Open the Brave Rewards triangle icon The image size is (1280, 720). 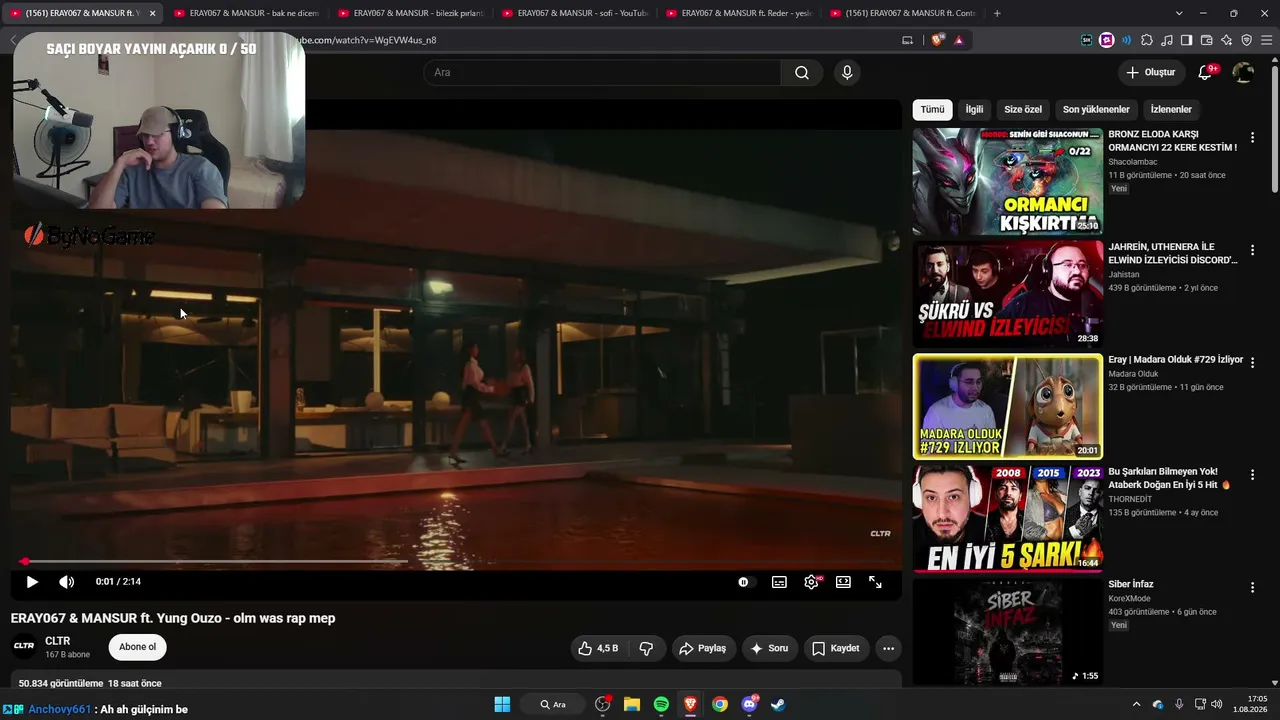(x=958, y=40)
